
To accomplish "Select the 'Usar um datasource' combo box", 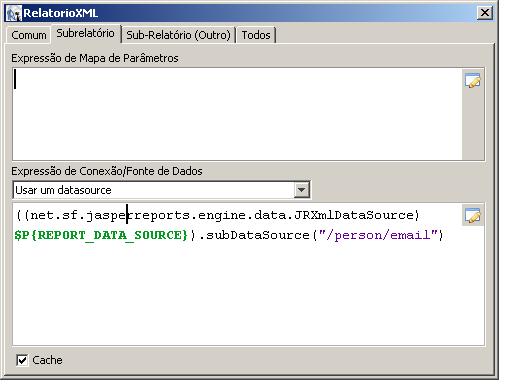I will coord(161,190).
